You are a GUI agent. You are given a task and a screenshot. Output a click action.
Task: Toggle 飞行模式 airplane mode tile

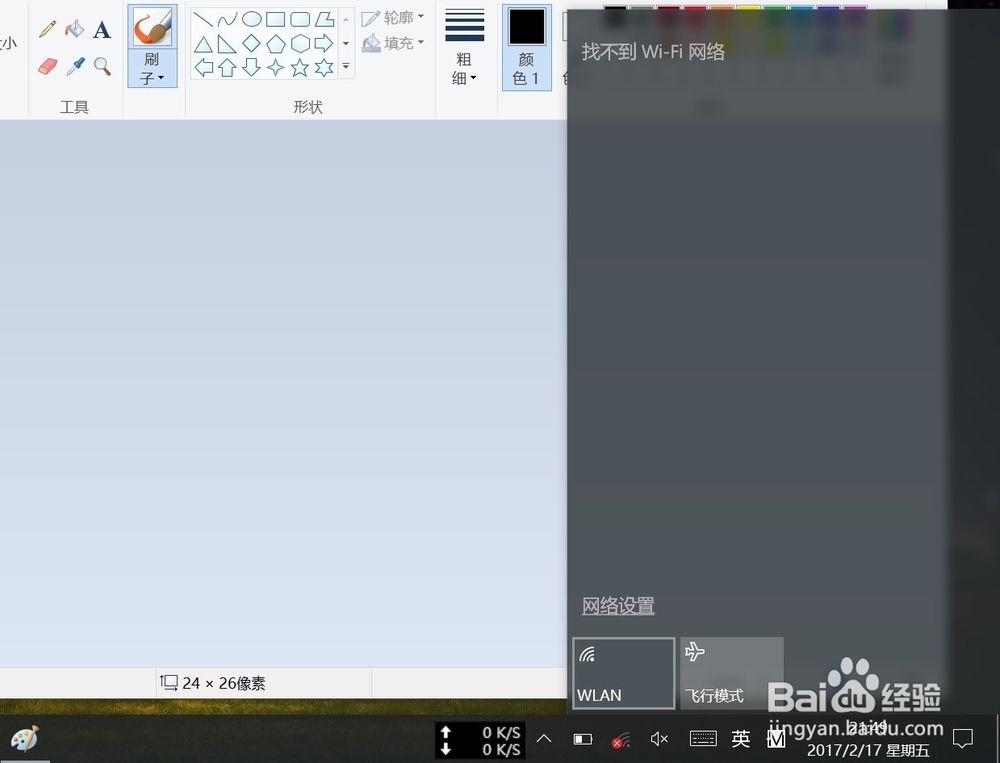[x=732, y=673]
